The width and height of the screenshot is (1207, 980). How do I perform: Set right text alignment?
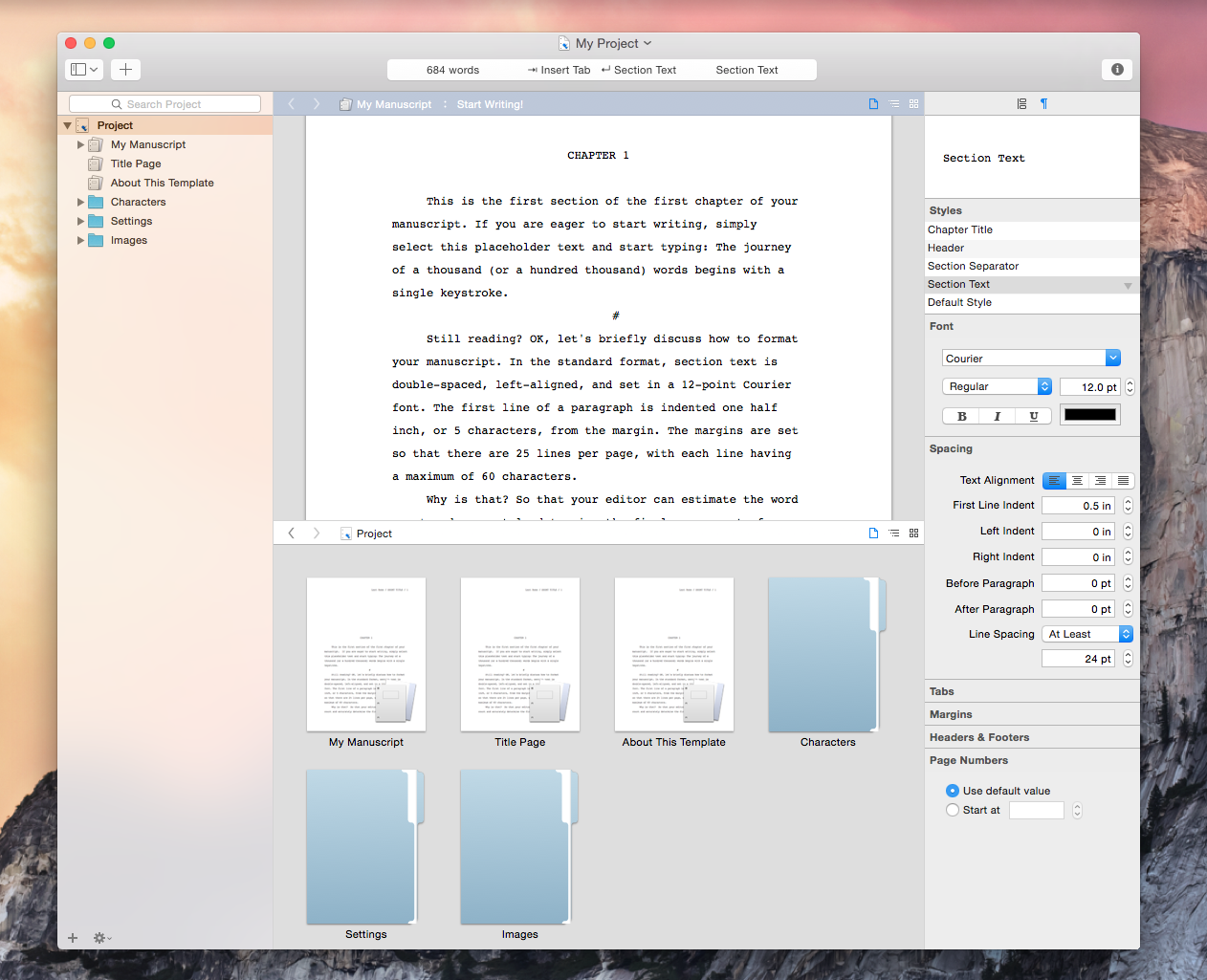[1100, 481]
